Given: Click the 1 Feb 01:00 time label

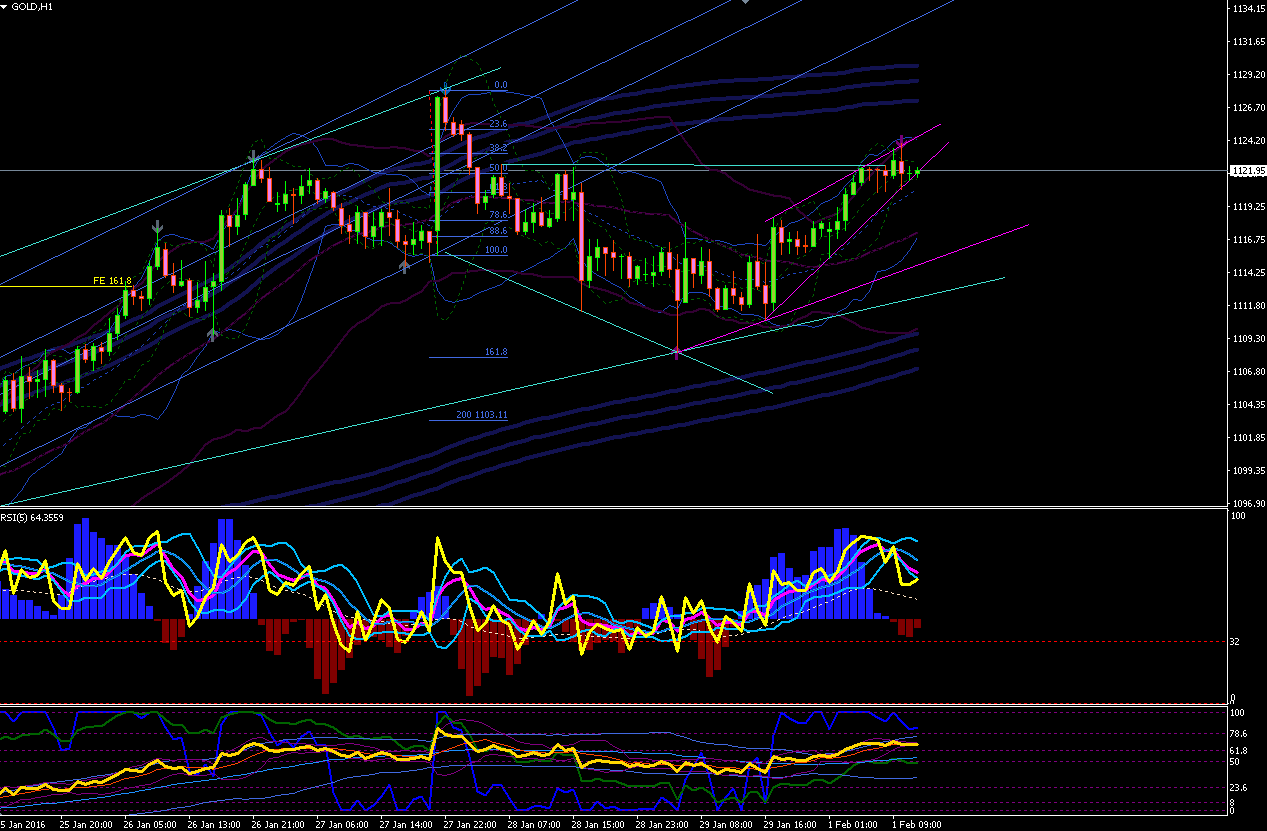Looking at the screenshot, I should click(853, 825).
